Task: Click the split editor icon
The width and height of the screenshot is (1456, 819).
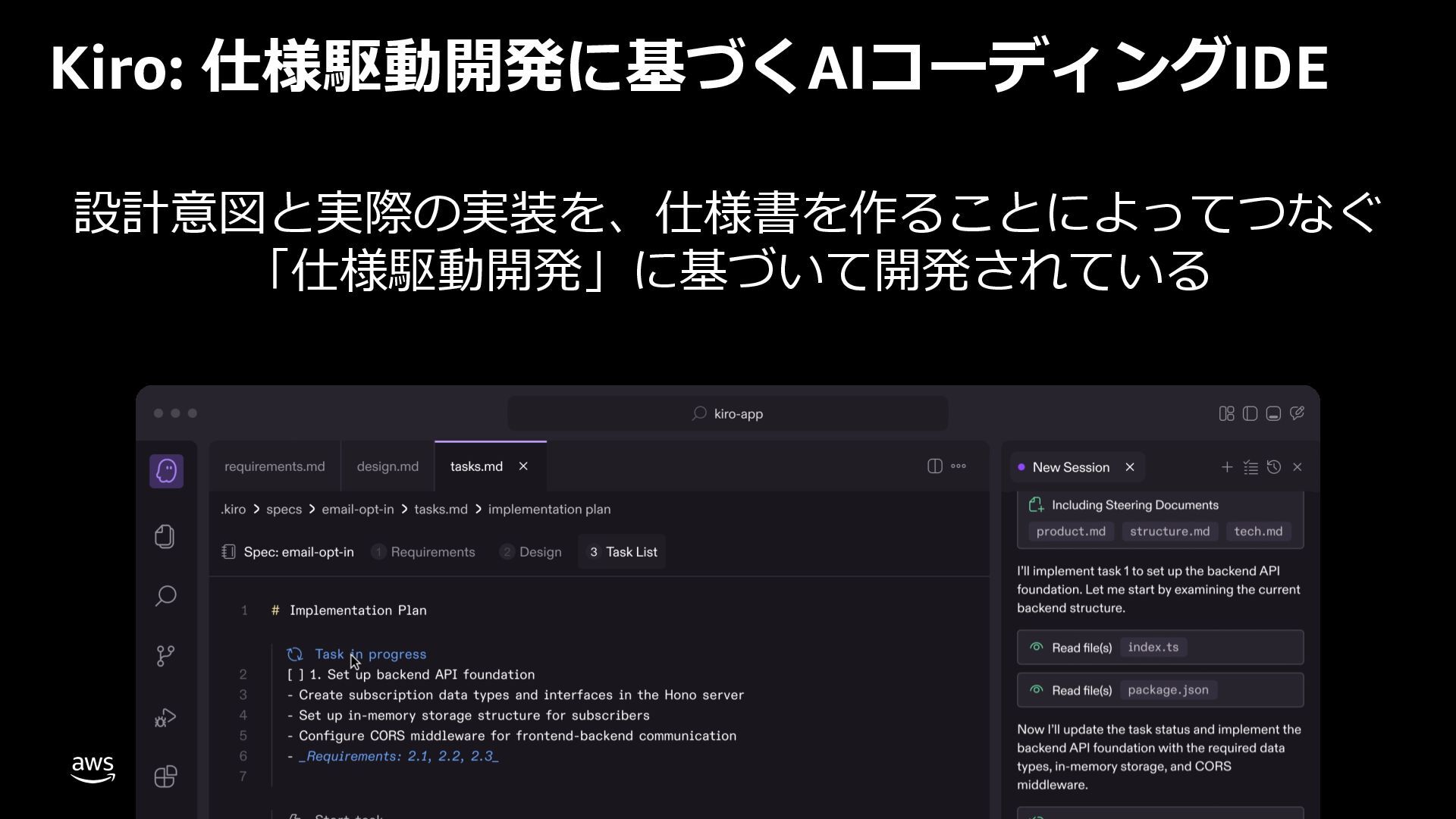Action: (934, 466)
